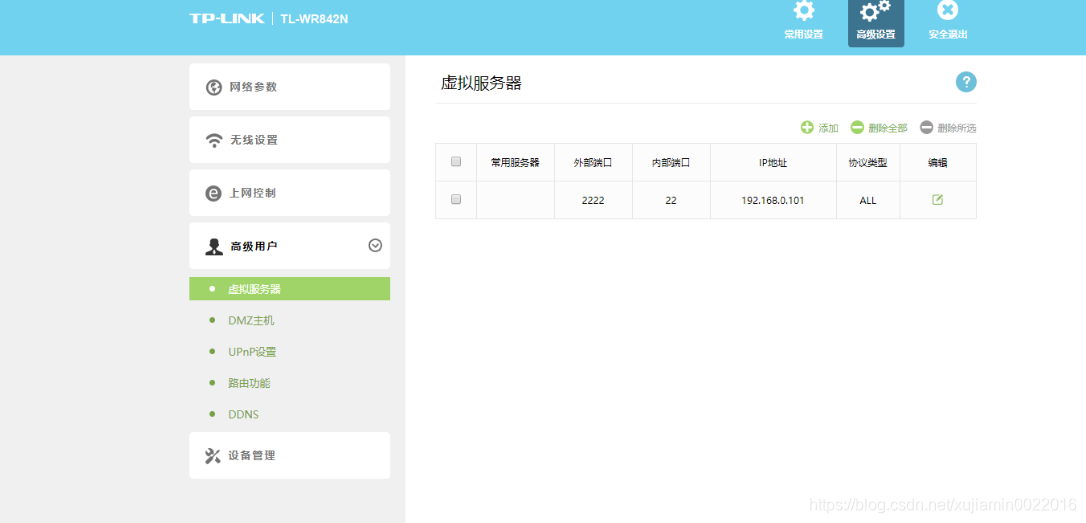Click the 常用服务器 column header
Viewport: 1086px width, 523px height.
pyautogui.click(x=515, y=163)
